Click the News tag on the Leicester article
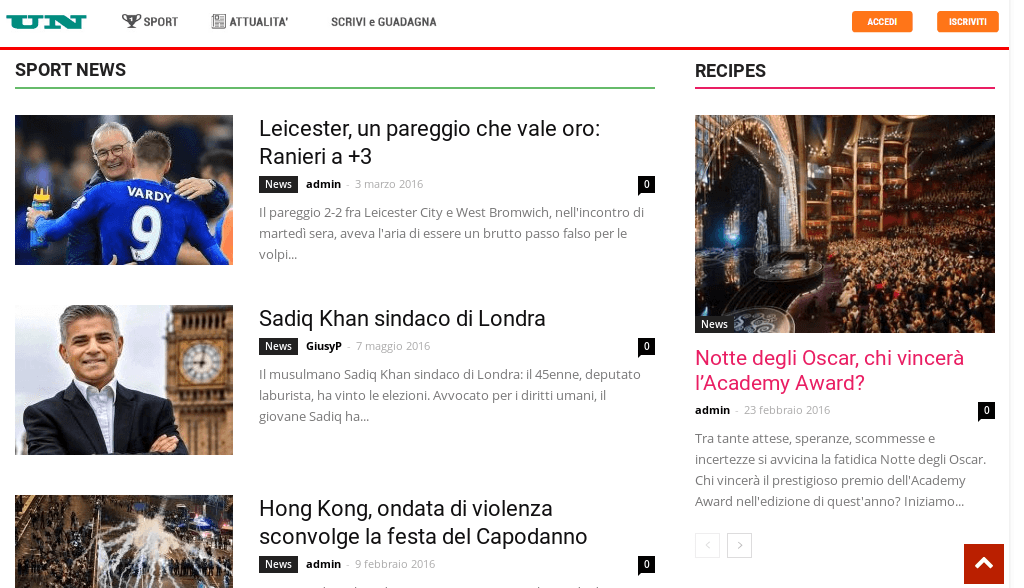Screen dimensions: 1024x588 pos(278,184)
